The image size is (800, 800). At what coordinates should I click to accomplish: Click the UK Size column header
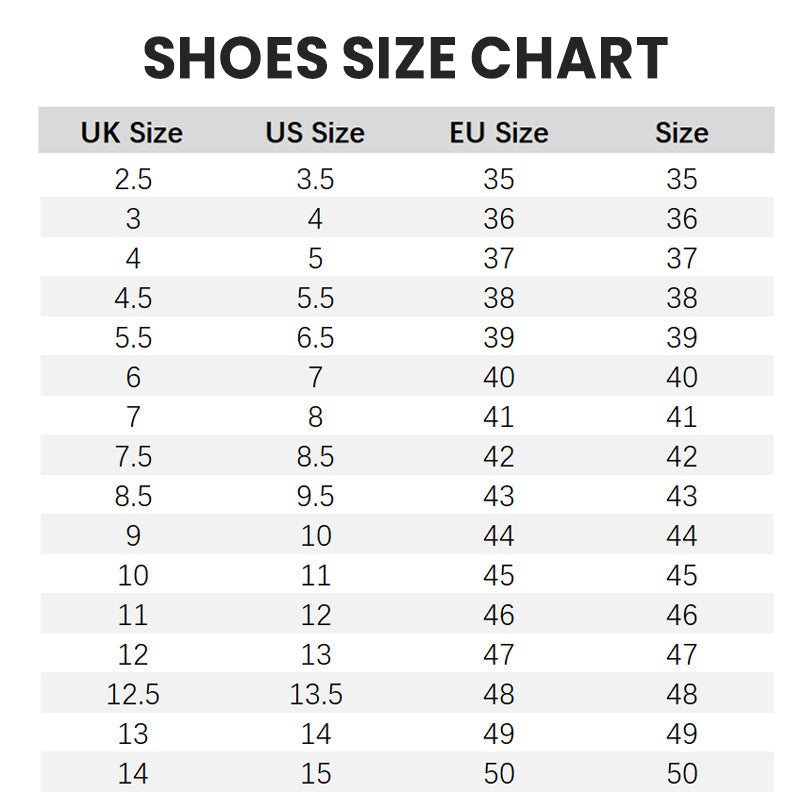132,133
